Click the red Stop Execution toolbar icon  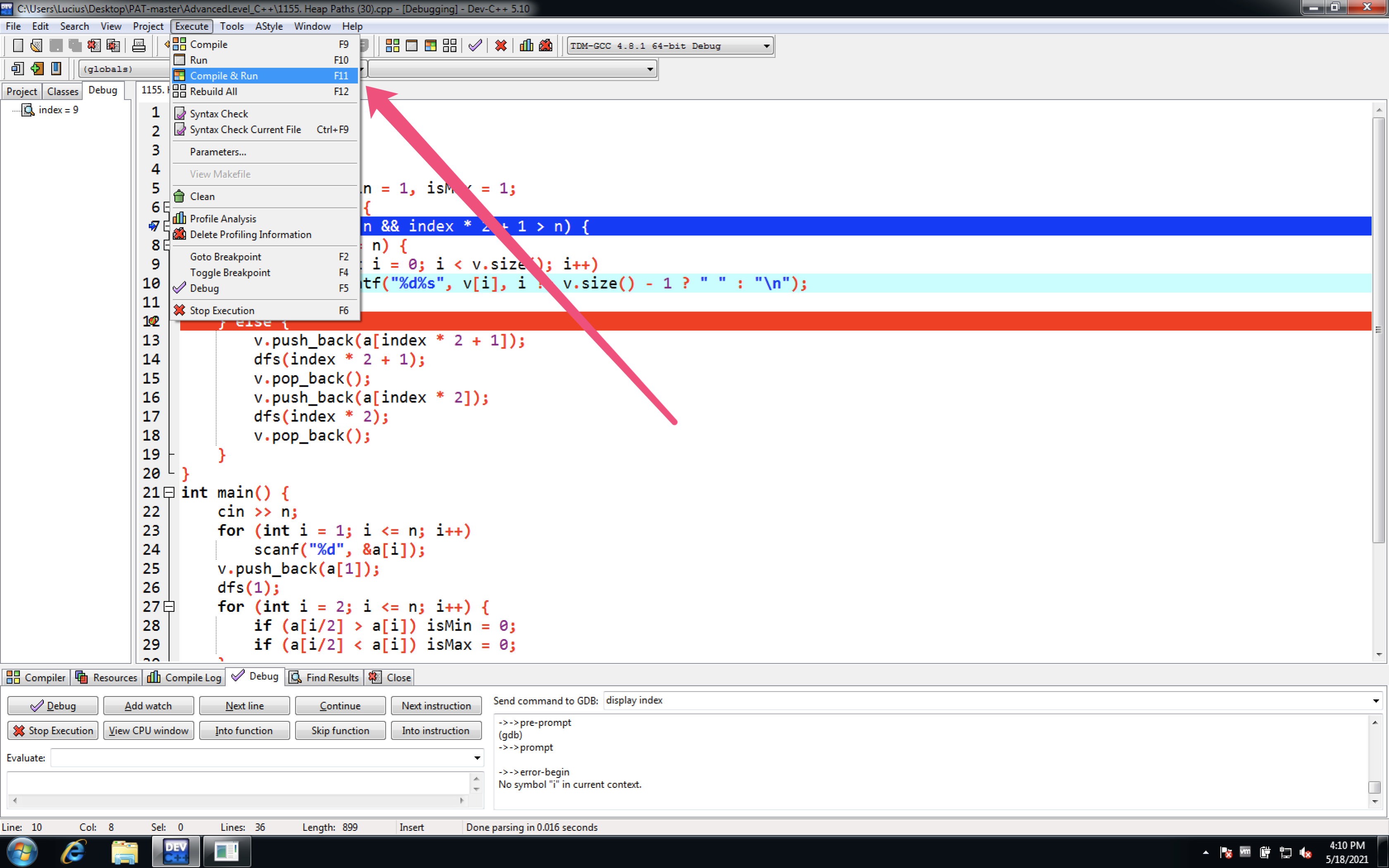point(501,45)
